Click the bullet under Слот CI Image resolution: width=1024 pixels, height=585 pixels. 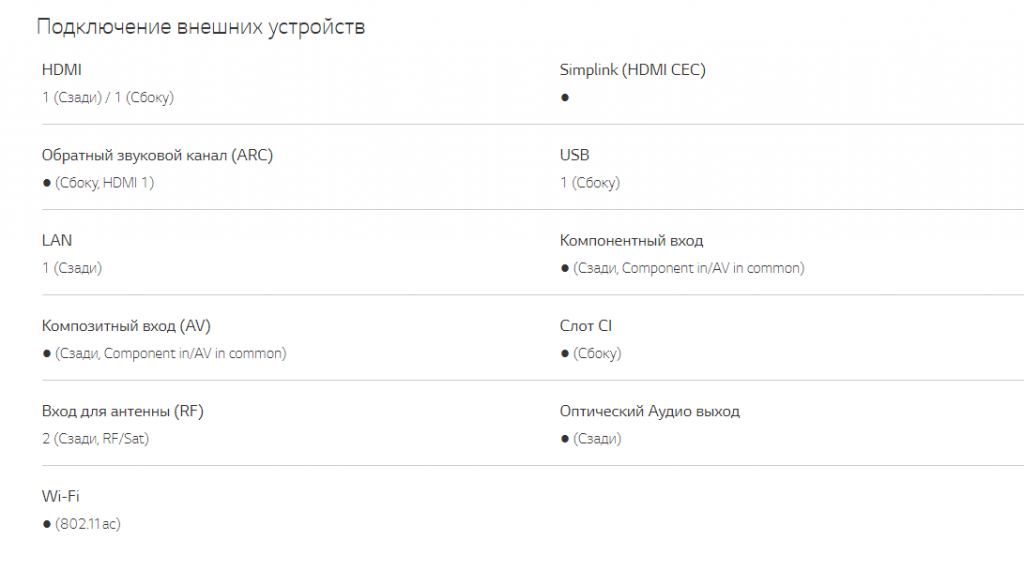[565, 354]
